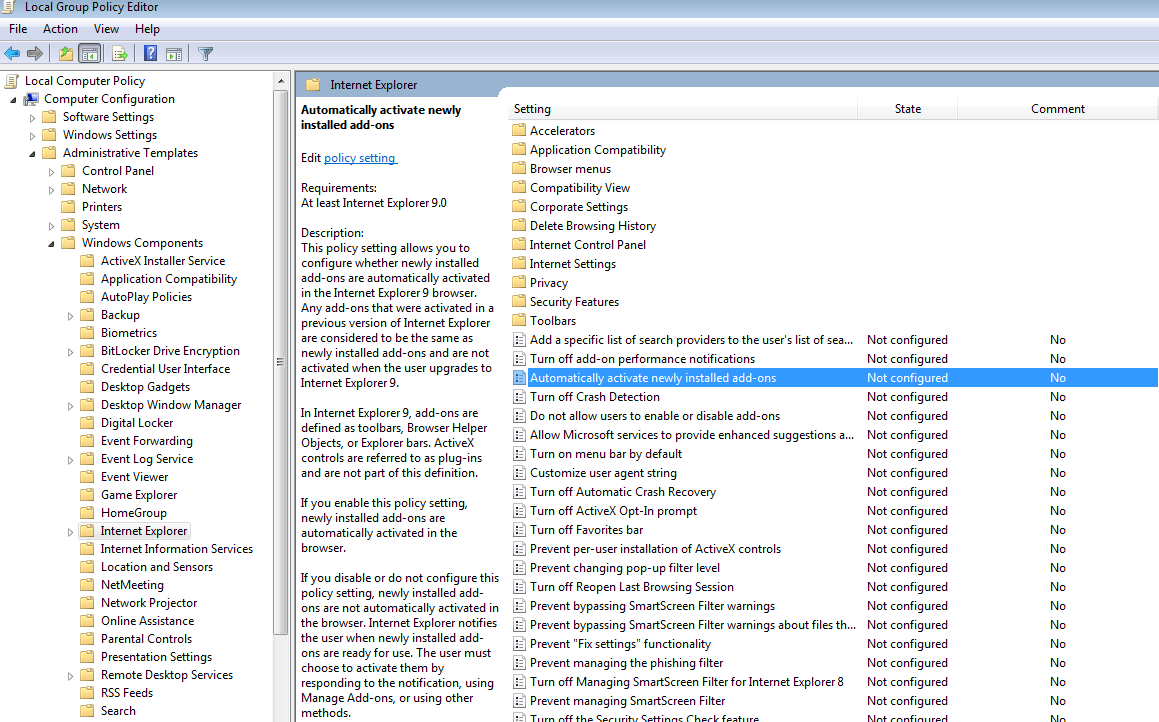1159x722 pixels.
Task: Expand the Software Settings node
Action: point(32,118)
